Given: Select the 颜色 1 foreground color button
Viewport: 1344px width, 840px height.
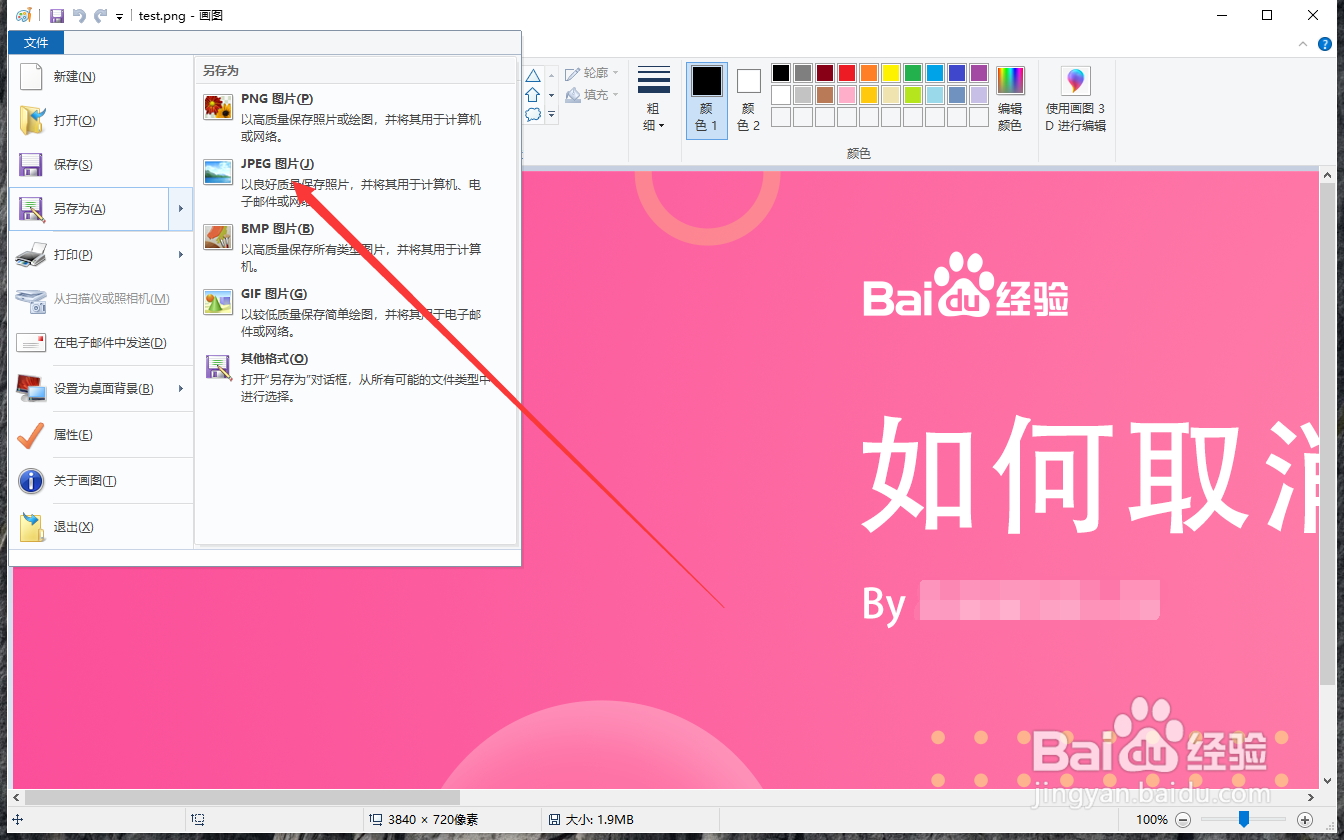Looking at the screenshot, I should [x=707, y=99].
